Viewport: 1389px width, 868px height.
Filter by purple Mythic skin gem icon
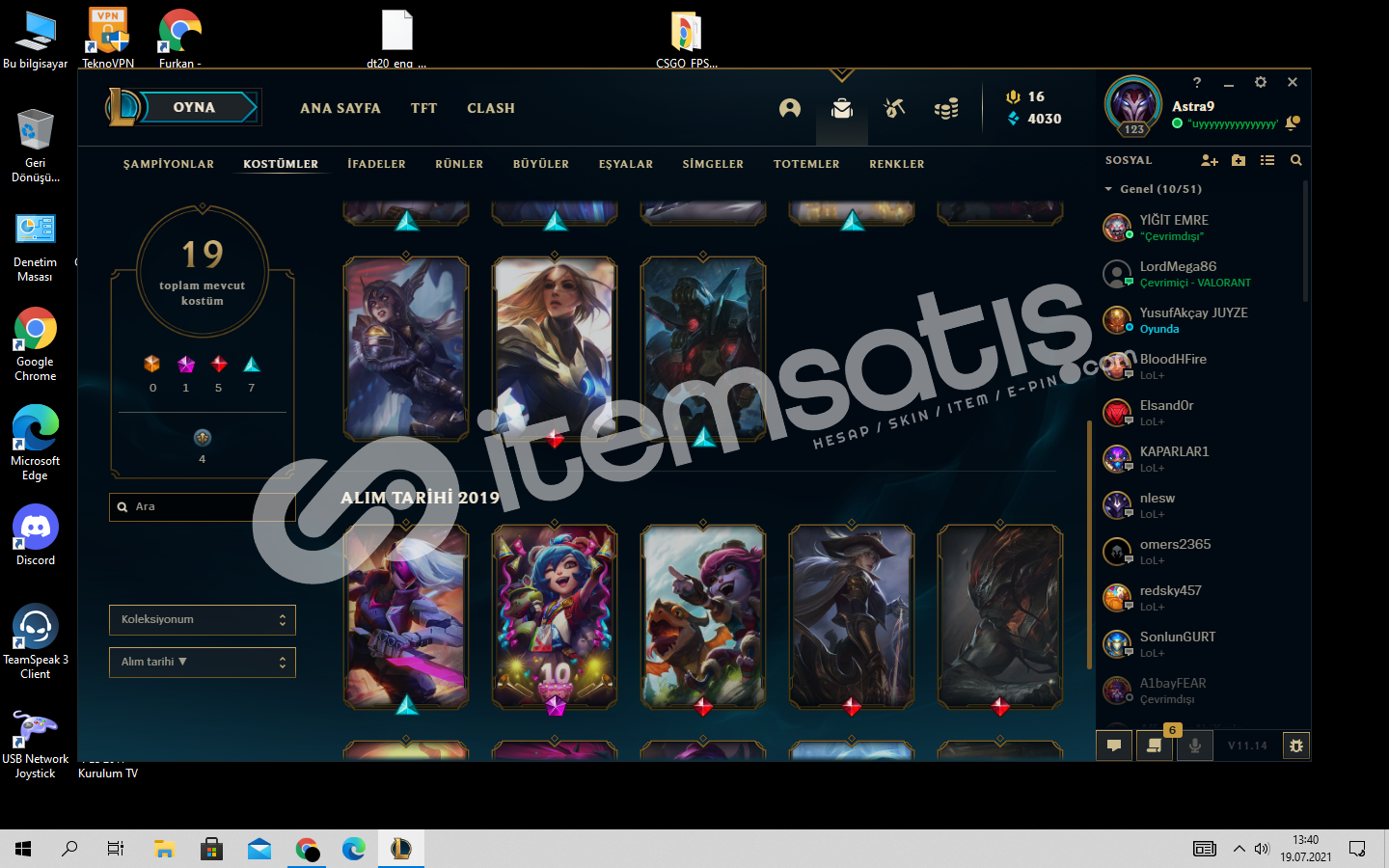pos(186,364)
